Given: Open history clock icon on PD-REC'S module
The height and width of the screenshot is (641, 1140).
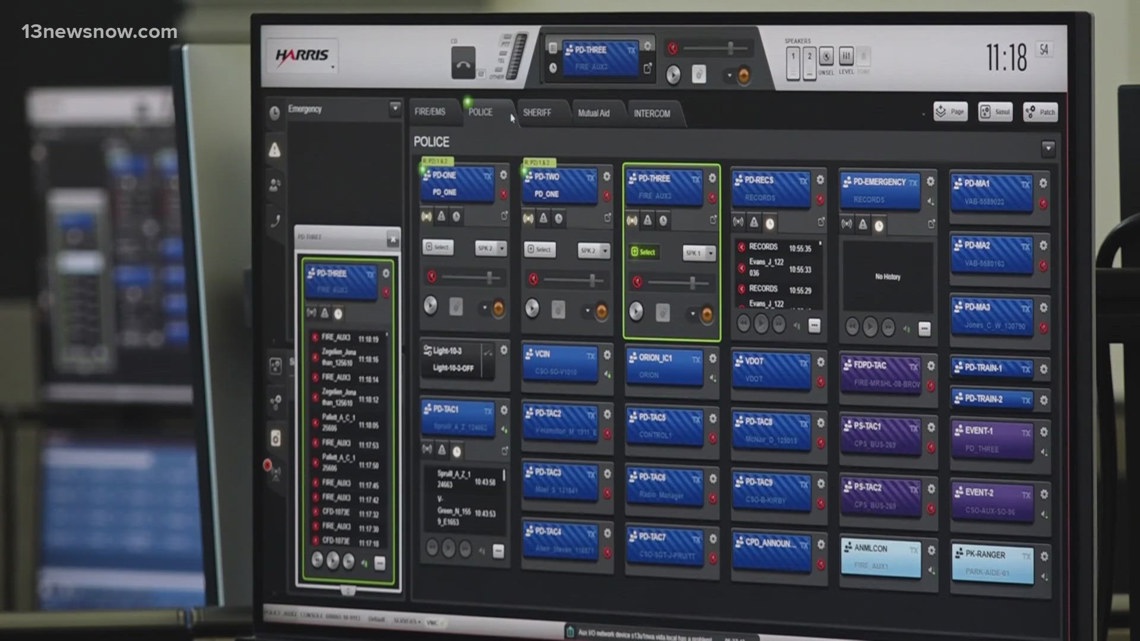Looking at the screenshot, I should [769, 223].
